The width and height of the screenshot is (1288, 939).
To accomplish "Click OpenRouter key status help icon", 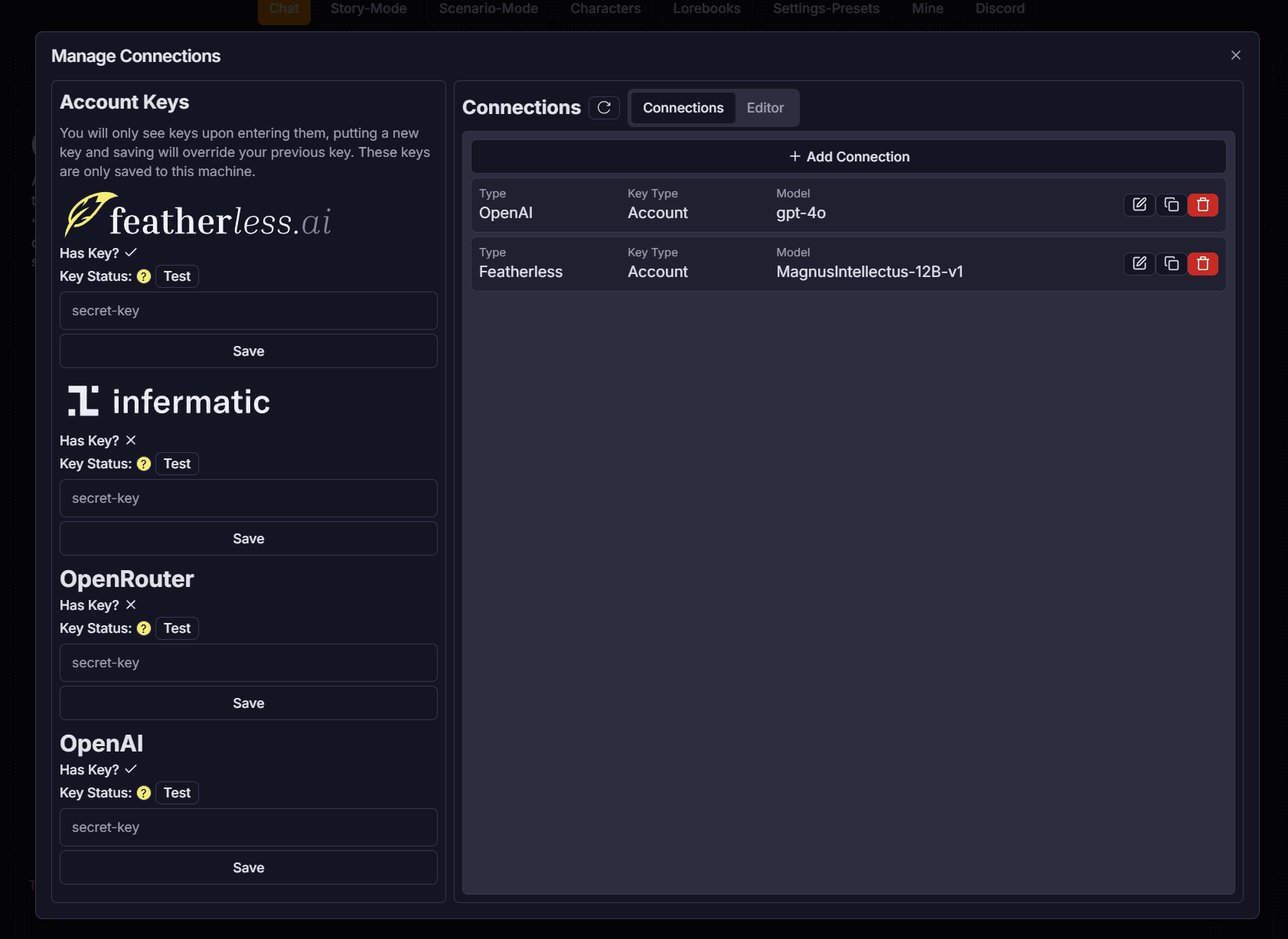I will [x=144, y=628].
